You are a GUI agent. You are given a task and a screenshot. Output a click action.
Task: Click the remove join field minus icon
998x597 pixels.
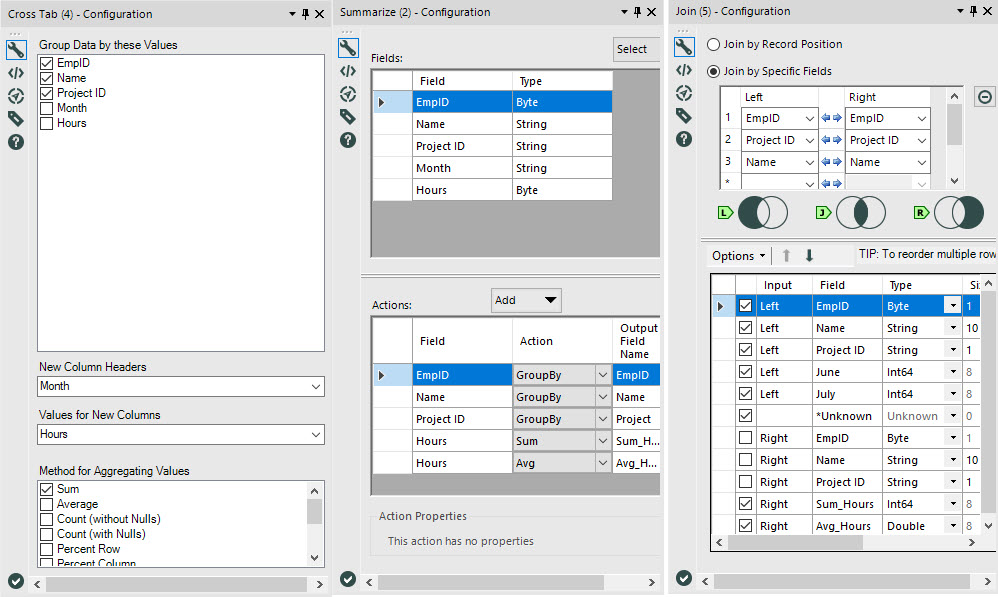pos(984,97)
